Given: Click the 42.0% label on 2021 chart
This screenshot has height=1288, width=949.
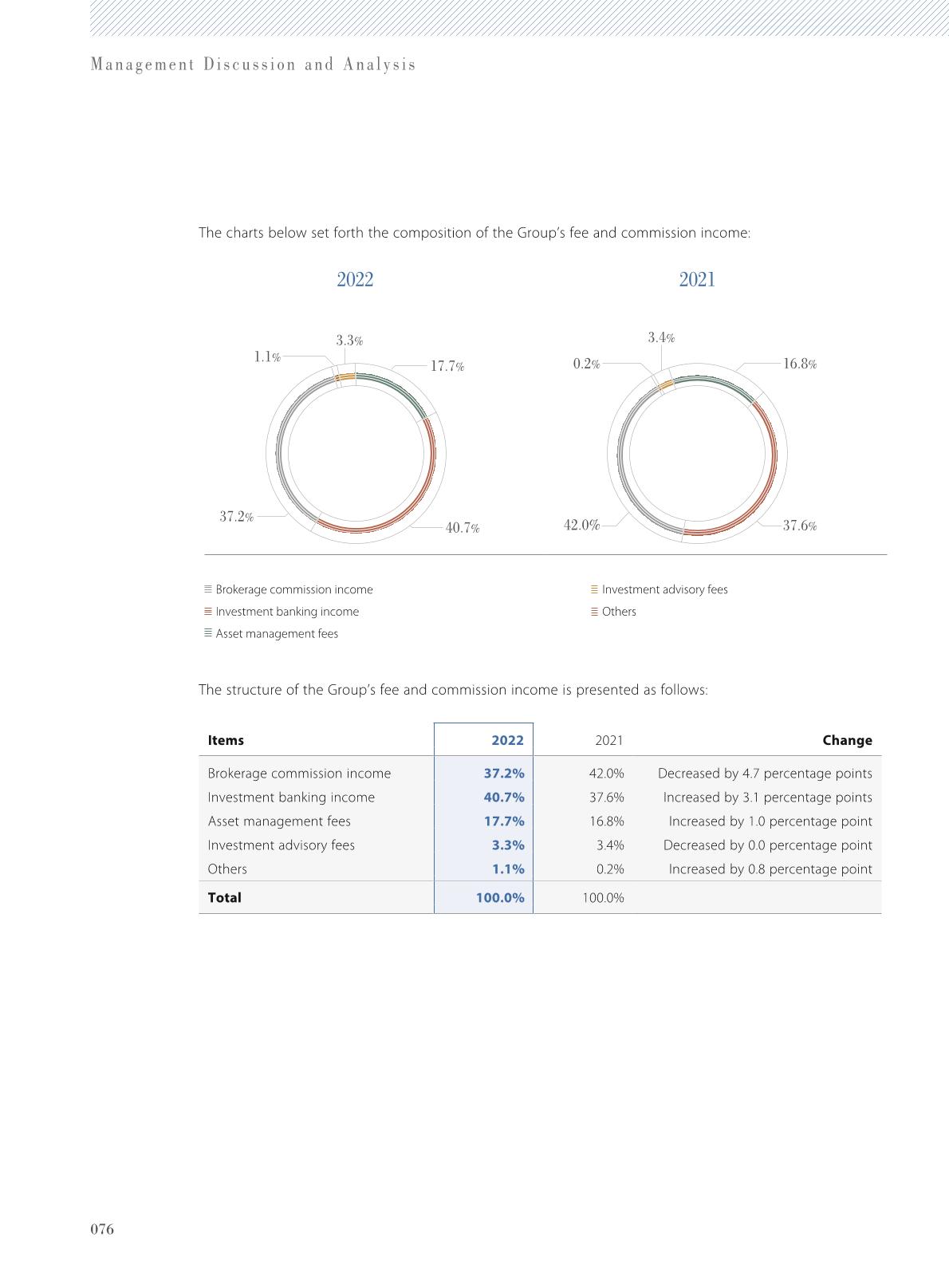Looking at the screenshot, I should (x=581, y=525).
